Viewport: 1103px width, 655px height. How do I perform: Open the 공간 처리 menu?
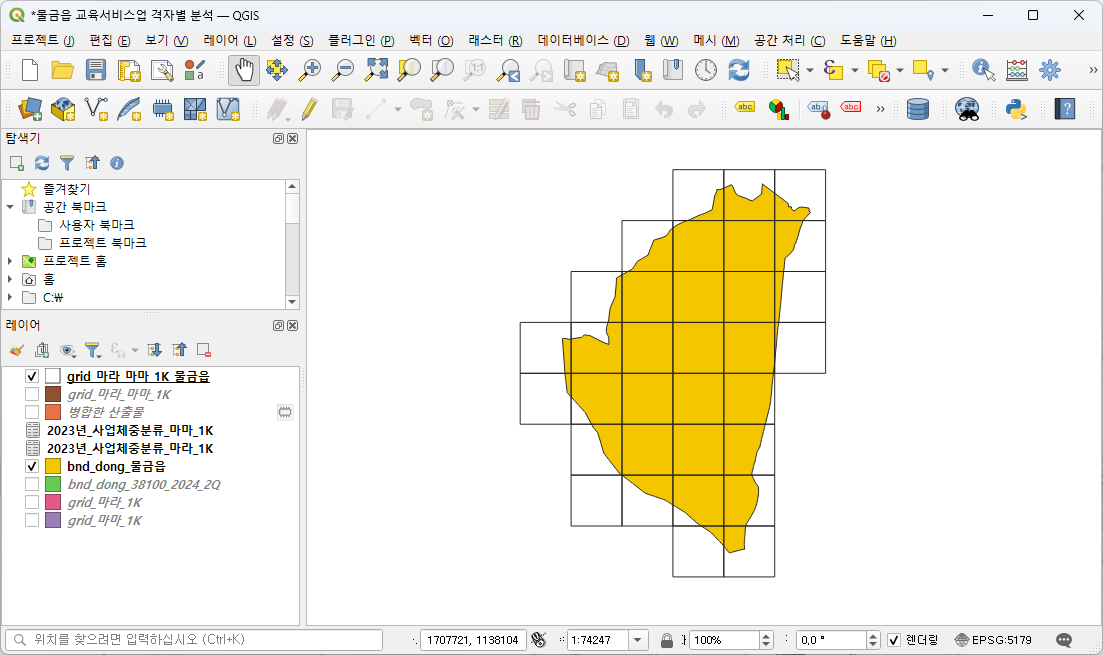click(789, 41)
